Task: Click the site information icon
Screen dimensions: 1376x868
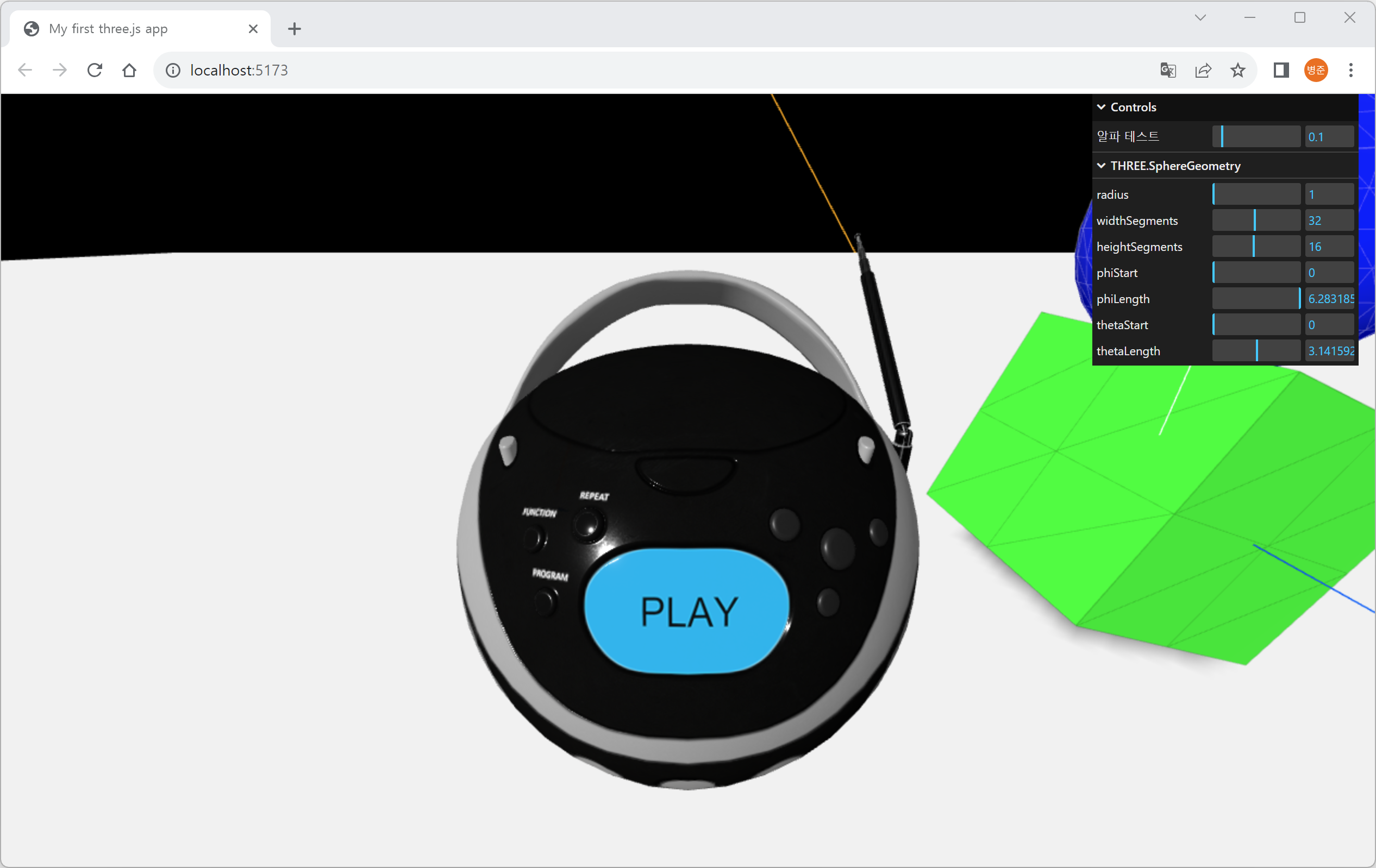Action: click(173, 70)
